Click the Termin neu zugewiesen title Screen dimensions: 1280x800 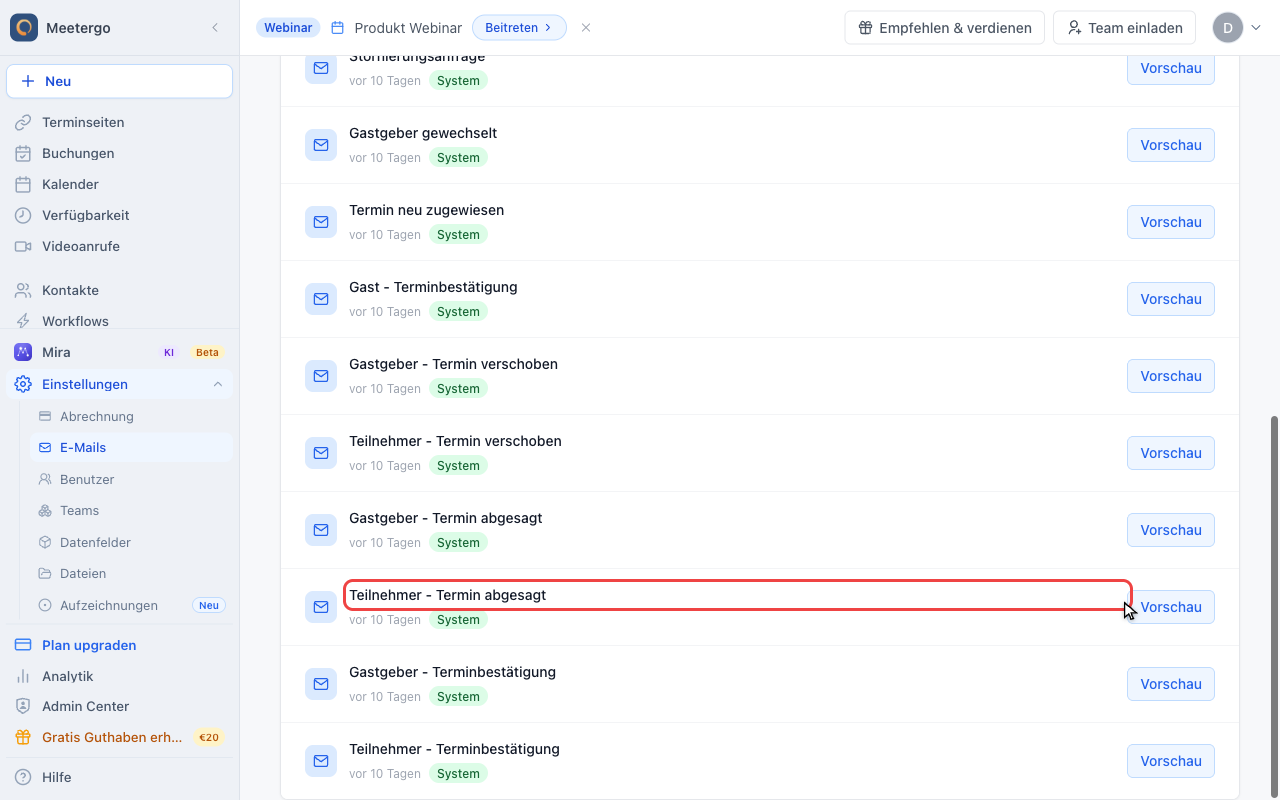pos(427,210)
